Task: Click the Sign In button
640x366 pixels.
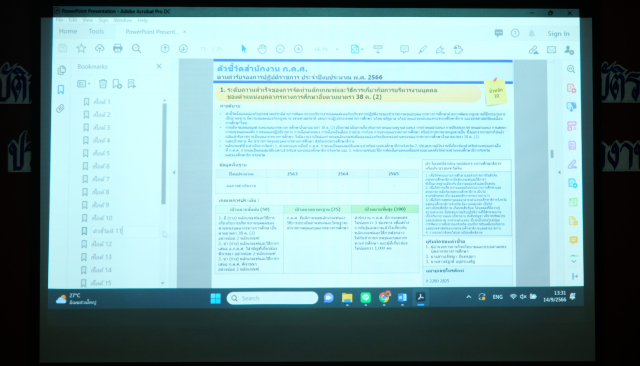Action: coord(558,34)
